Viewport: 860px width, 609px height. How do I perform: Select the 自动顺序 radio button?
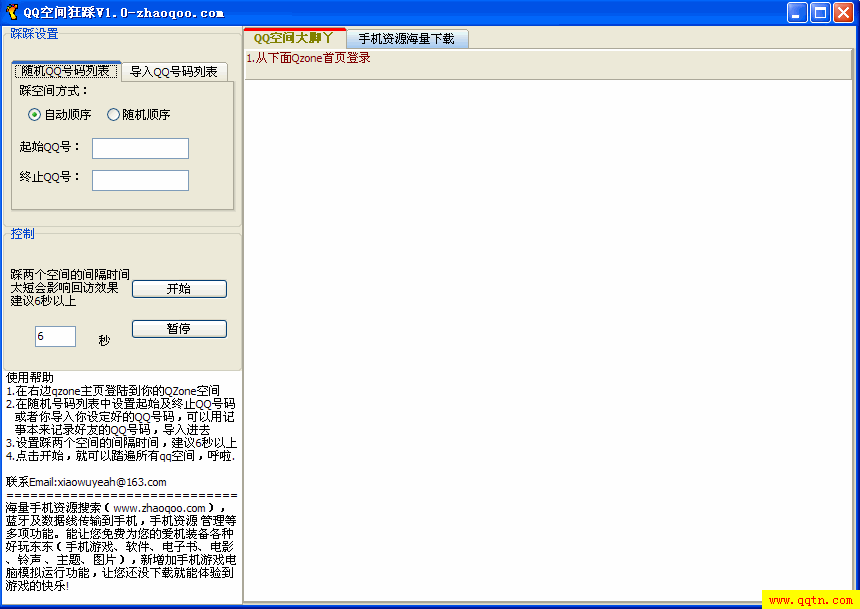[35, 115]
